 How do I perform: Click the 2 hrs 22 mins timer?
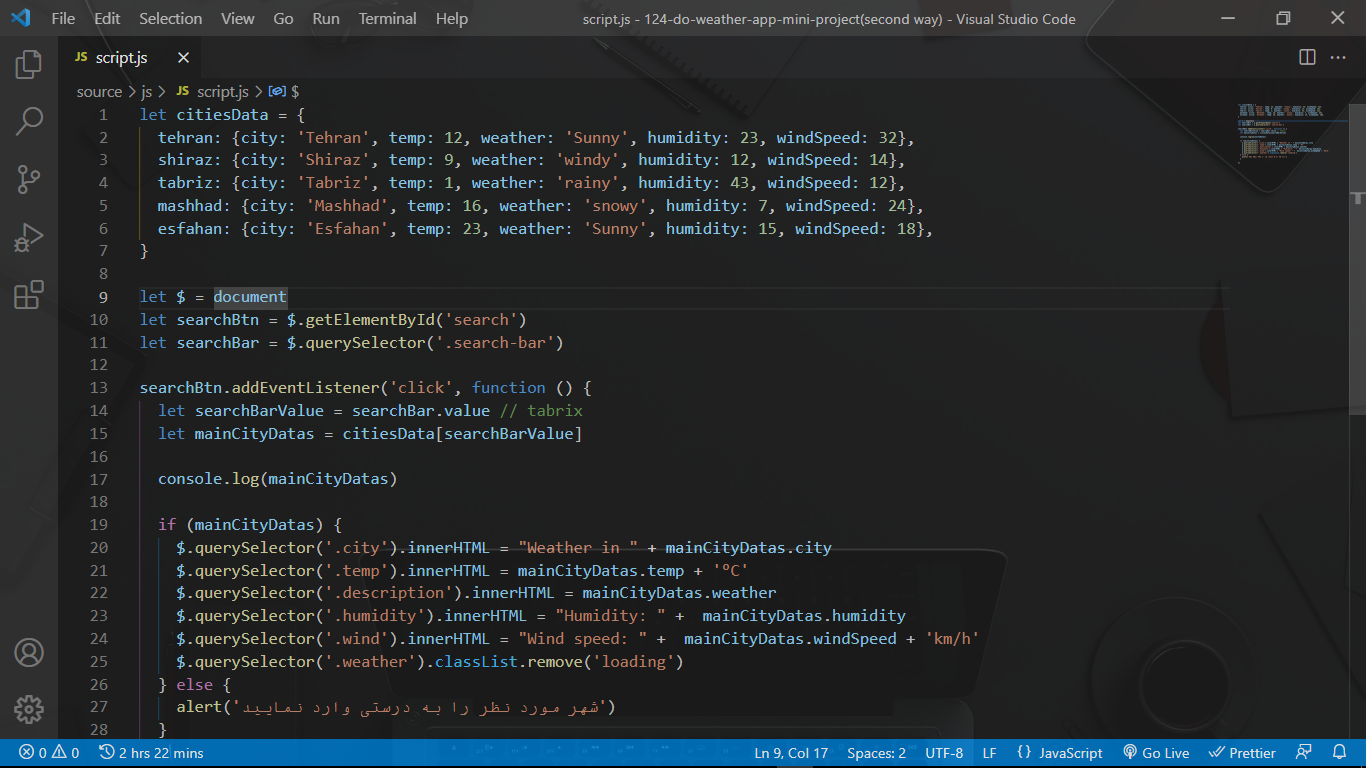click(x=151, y=753)
